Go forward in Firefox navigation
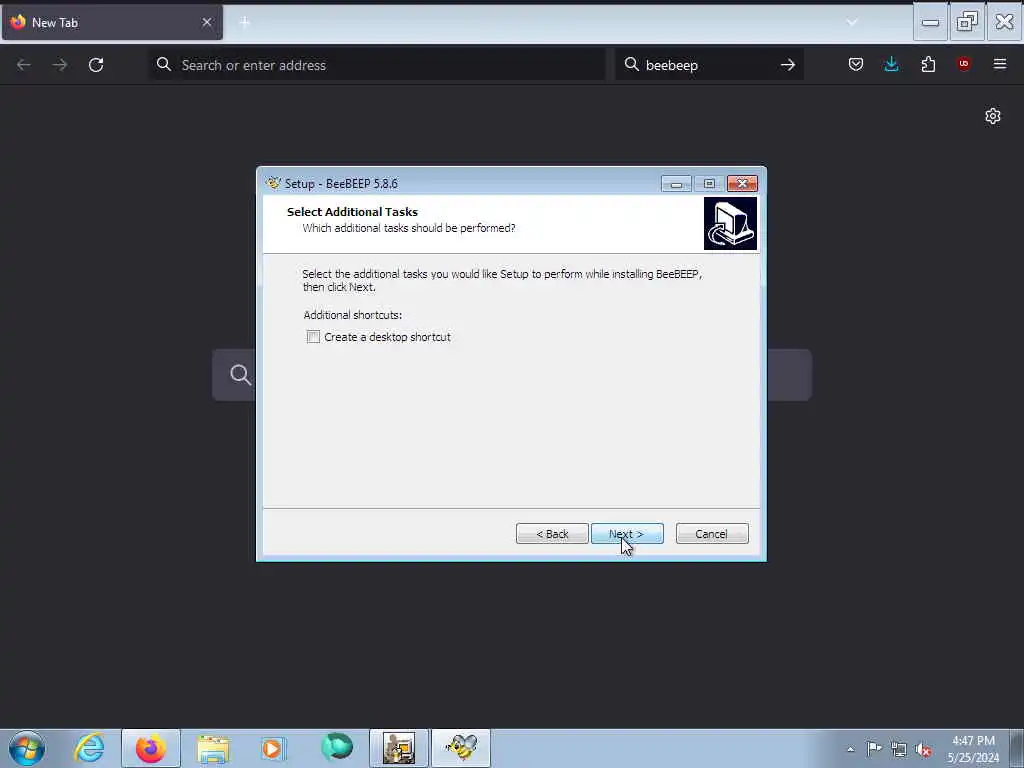The image size is (1024, 768). pyautogui.click(x=59, y=65)
